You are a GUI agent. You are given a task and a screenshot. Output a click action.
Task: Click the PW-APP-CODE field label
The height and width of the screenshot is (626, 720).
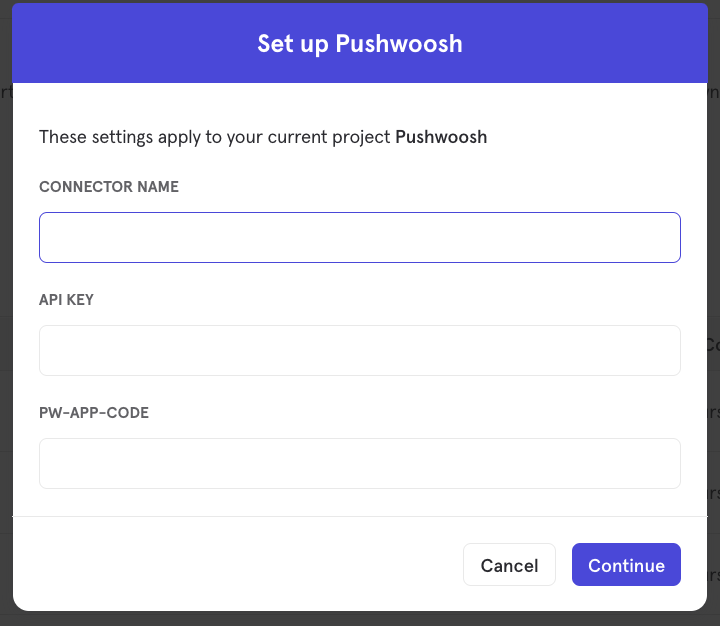[94, 412]
